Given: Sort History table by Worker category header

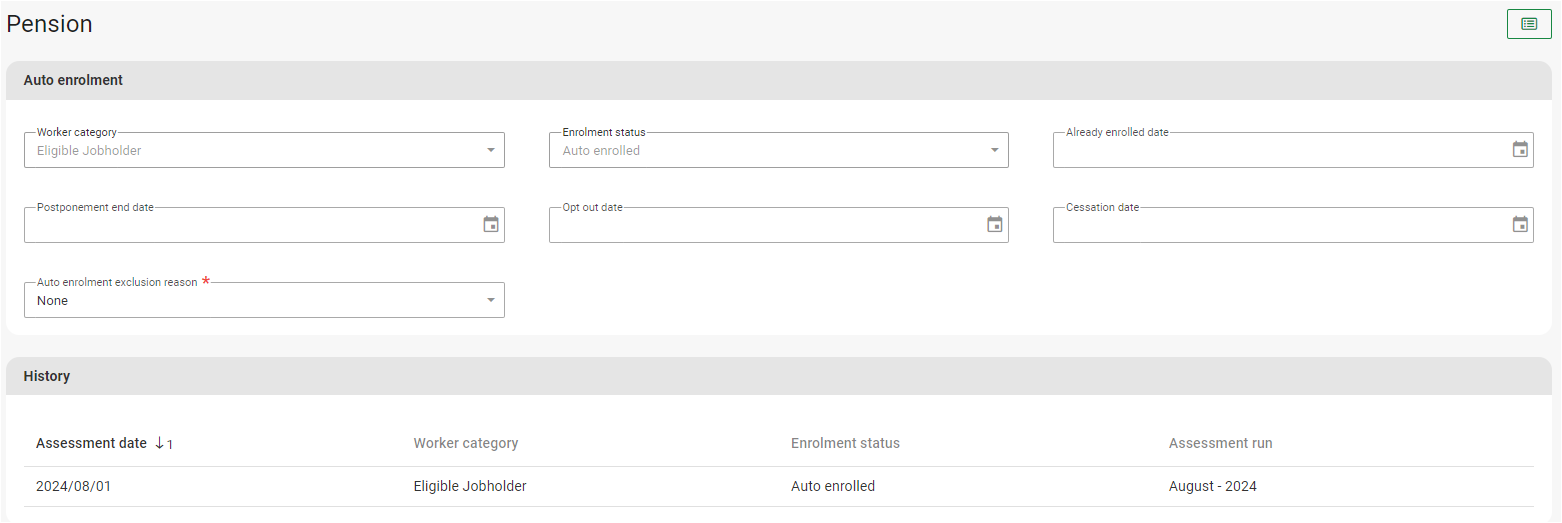Looking at the screenshot, I should [465, 443].
